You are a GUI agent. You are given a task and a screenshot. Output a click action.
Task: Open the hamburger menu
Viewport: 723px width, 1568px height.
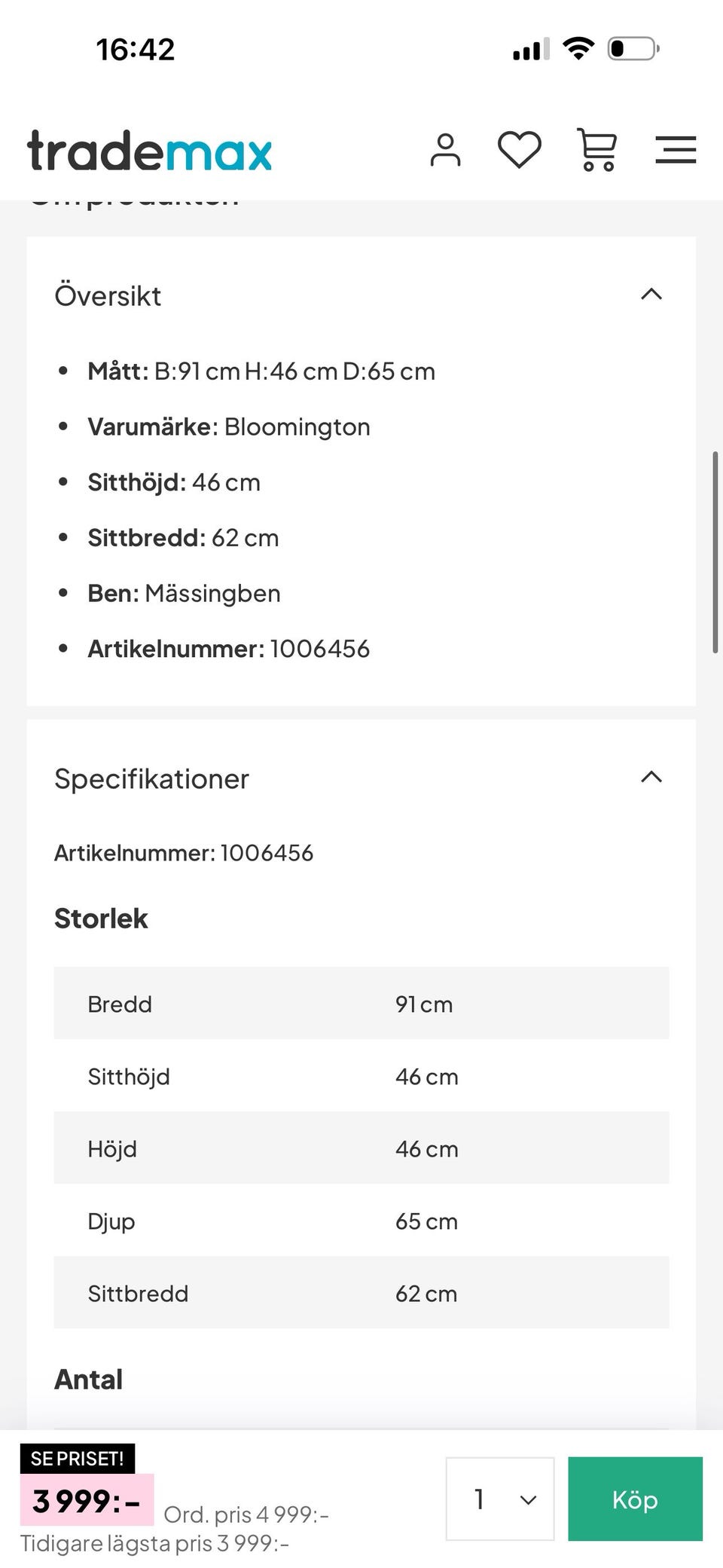(x=676, y=150)
